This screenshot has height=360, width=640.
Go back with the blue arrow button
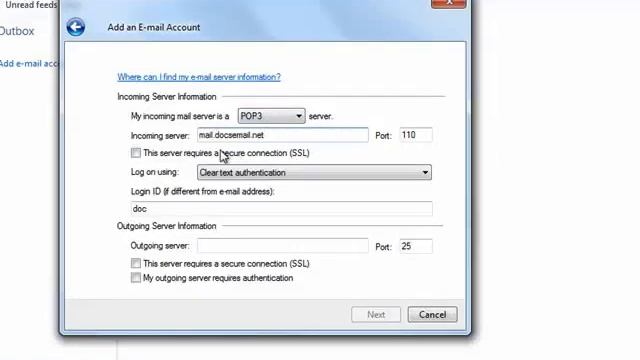(x=76, y=27)
